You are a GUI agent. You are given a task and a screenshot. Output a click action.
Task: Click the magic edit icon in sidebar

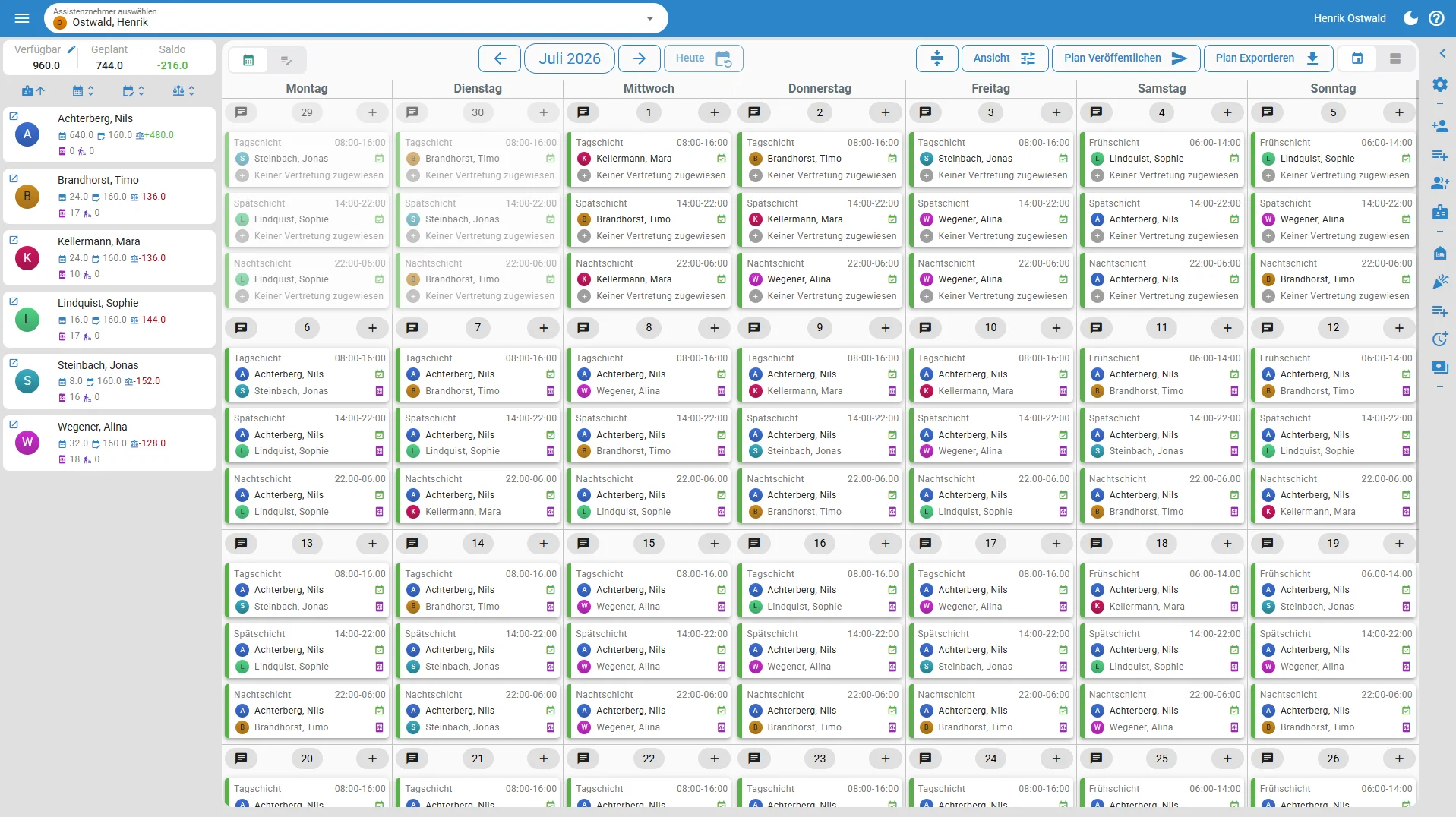1440,282
